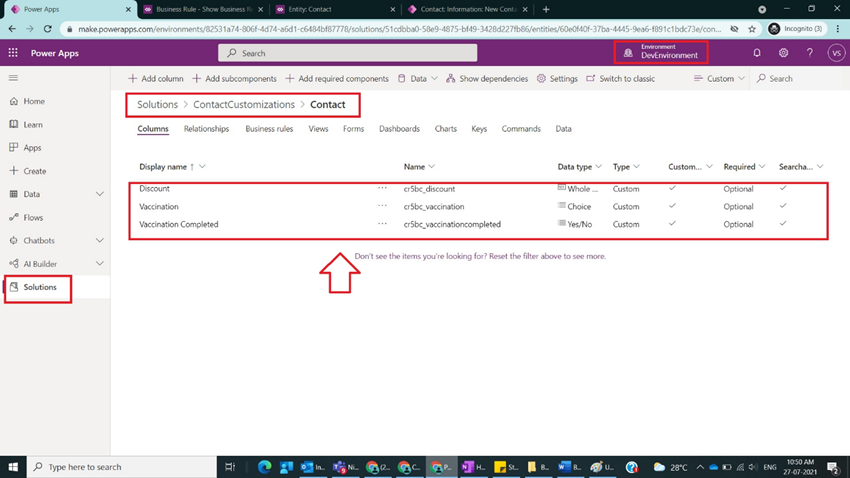Click Add required components command
This screenshot has width=850, height=478.
pyautogui.click(x=337, y=79)
